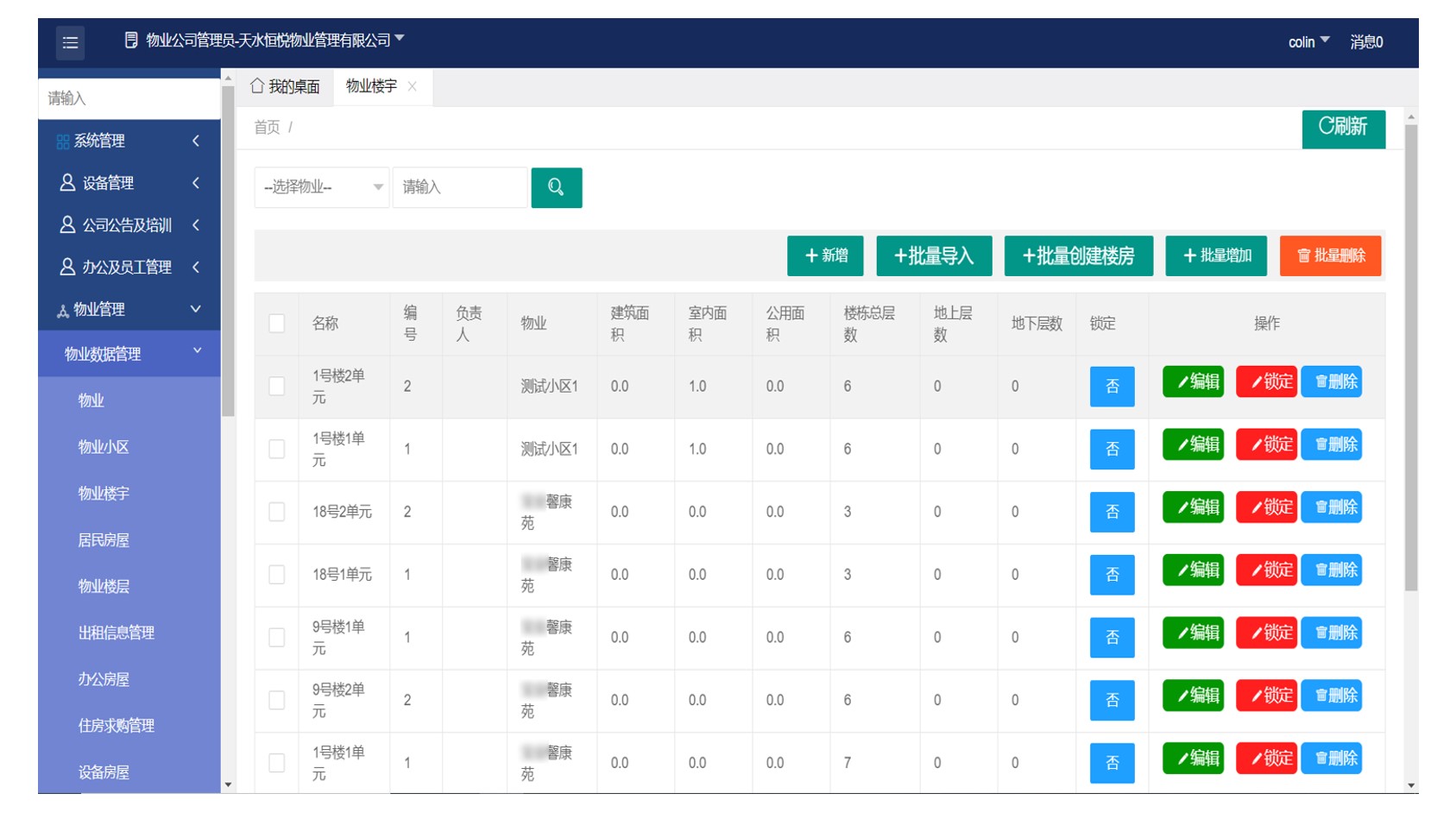This screenshot has height=819, width=1456.
Task: Click the 新增 add button
Action: [x=824, y=255]
